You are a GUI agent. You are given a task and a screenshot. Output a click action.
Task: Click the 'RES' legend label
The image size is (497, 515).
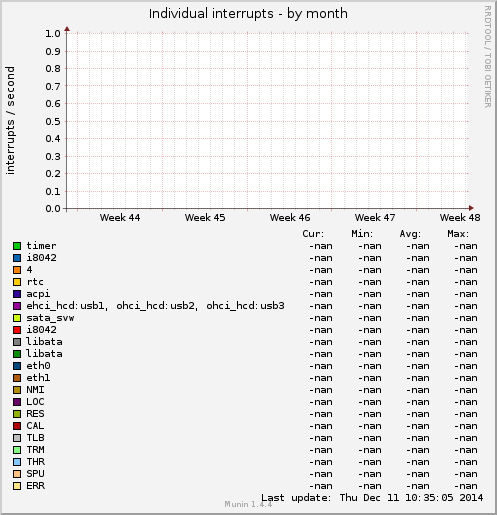pos(35,414)
